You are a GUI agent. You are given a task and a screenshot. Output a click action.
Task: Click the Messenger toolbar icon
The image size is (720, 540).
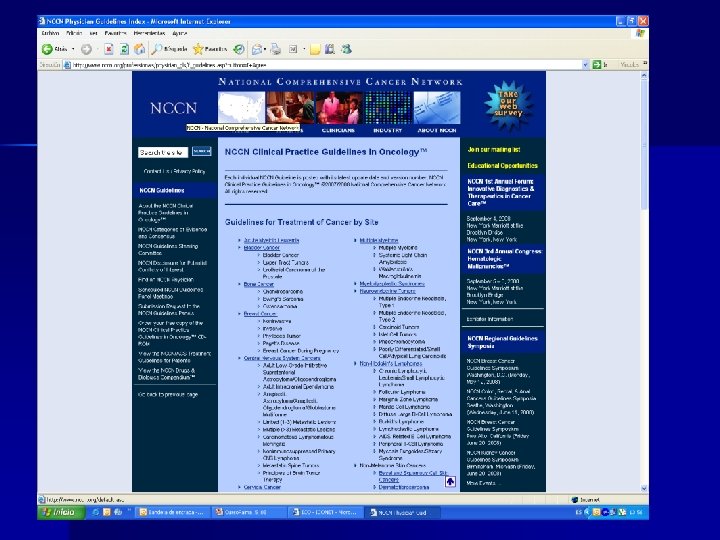347,49
